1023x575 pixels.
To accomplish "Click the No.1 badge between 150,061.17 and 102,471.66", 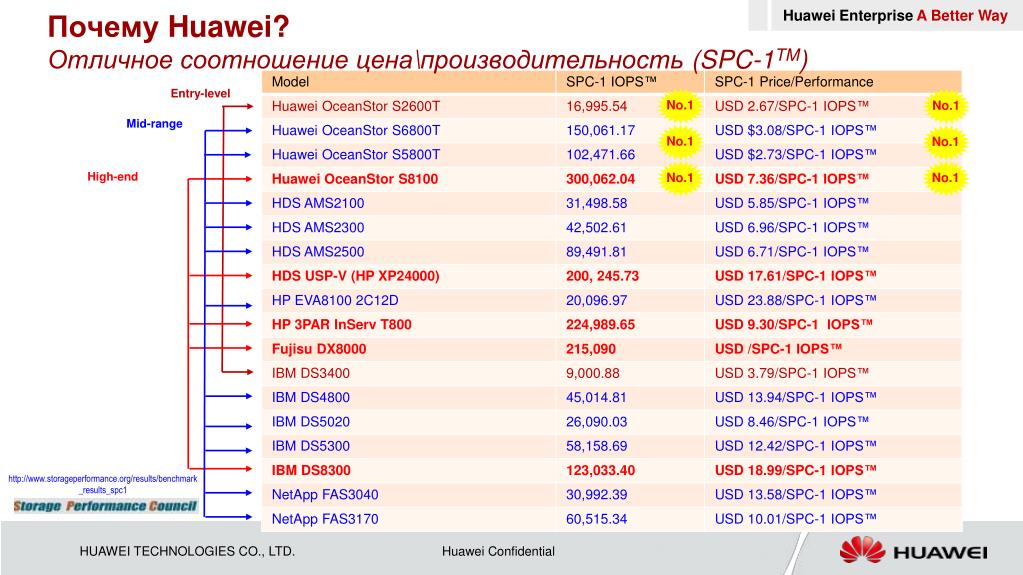I will 679,142.
